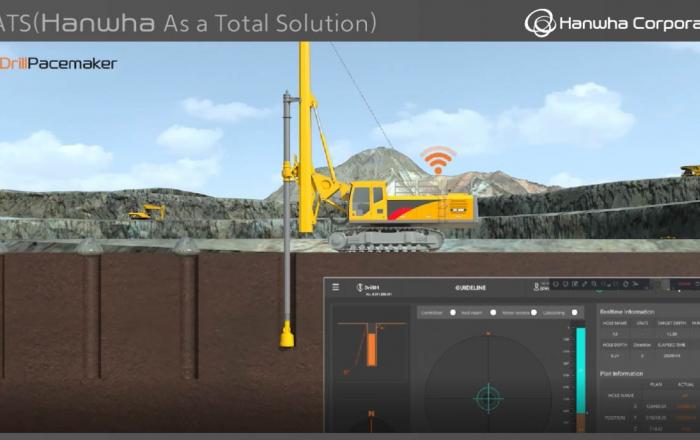Screen dimensions: 700x440
Task: Toggle the third switch in the guideline options row
Action: point(533,313)
